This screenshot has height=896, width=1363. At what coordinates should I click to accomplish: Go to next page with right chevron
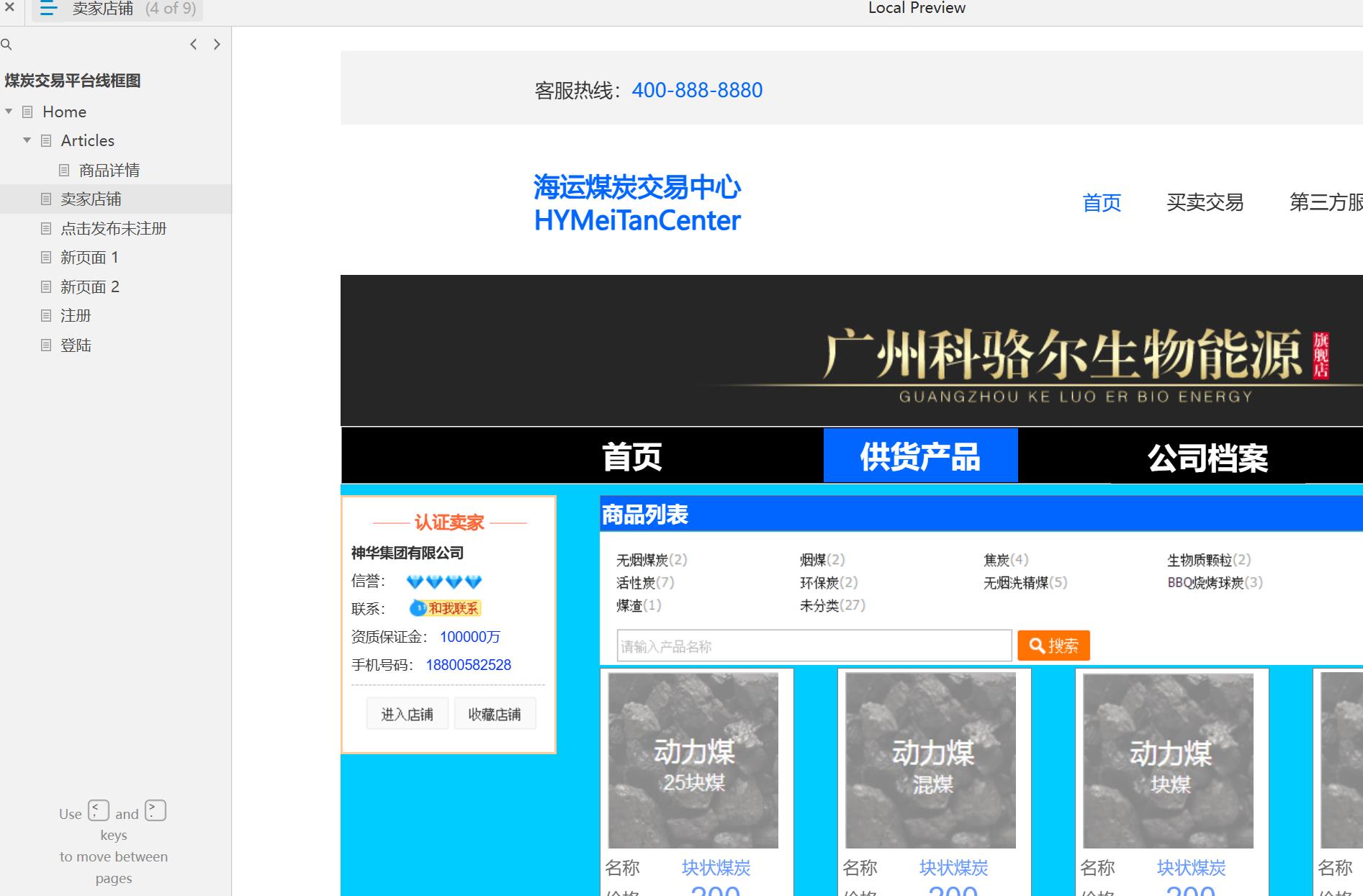click(217, 45)
